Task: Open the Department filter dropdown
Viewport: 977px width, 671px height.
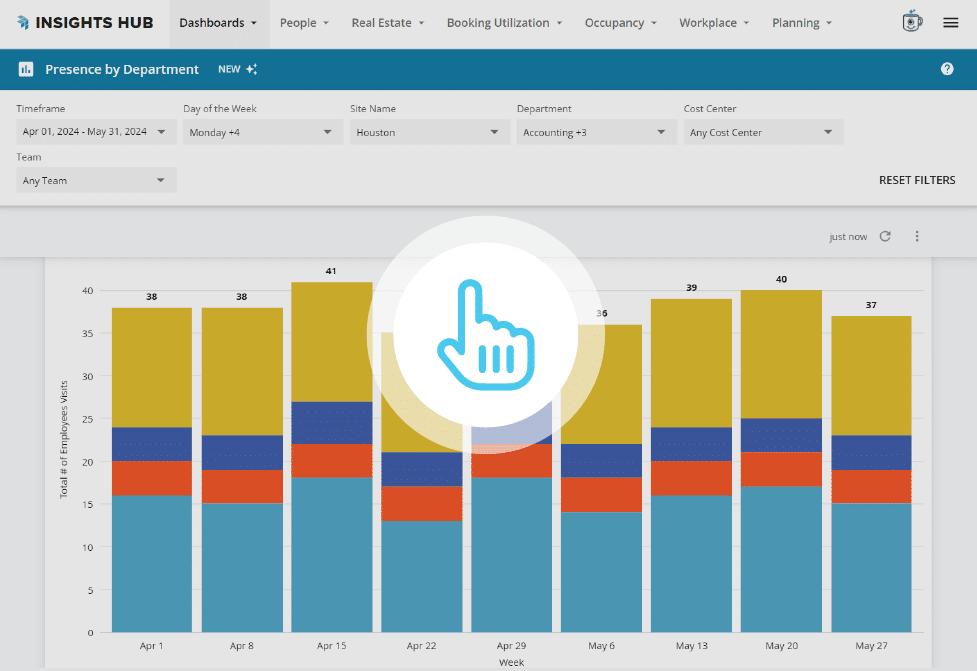Action: (596, 132)
